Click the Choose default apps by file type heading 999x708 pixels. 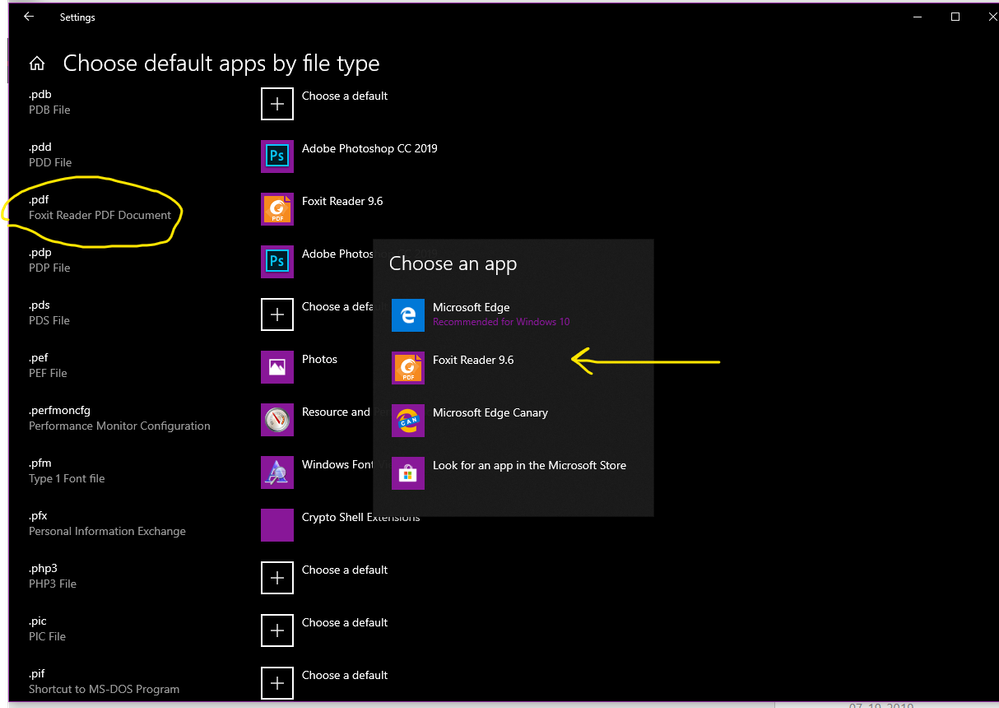click(221, 64)
